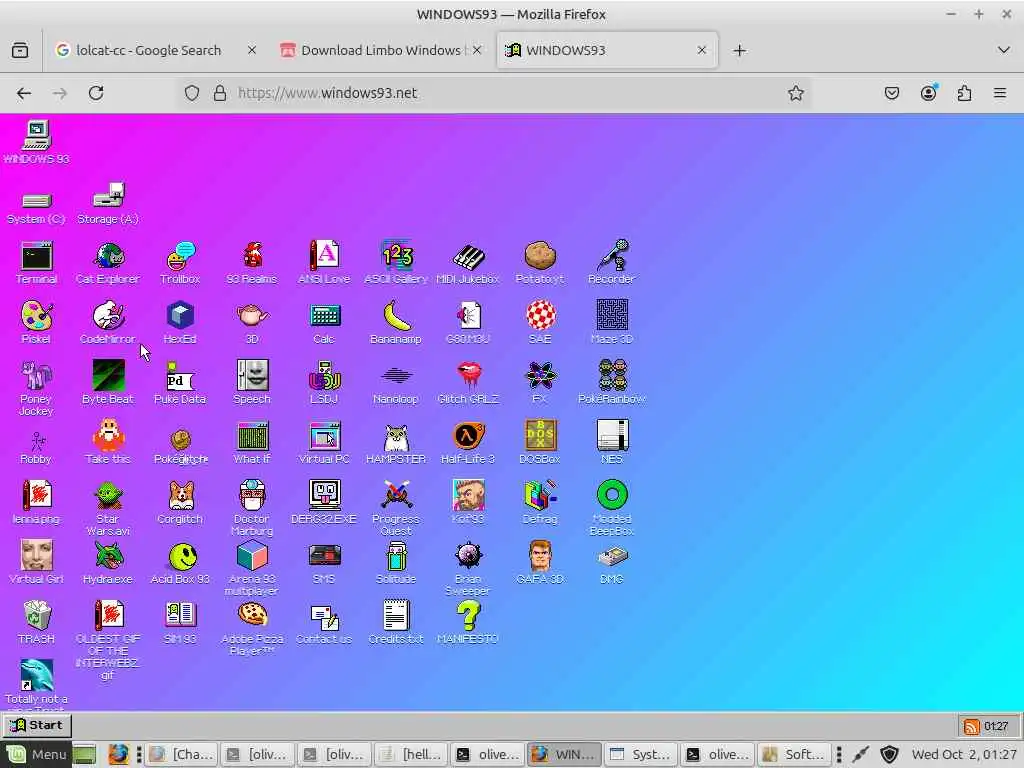Bookmark this page with star icon
The height and width of the screenshot is (768, 1024).
pos(795,93)
